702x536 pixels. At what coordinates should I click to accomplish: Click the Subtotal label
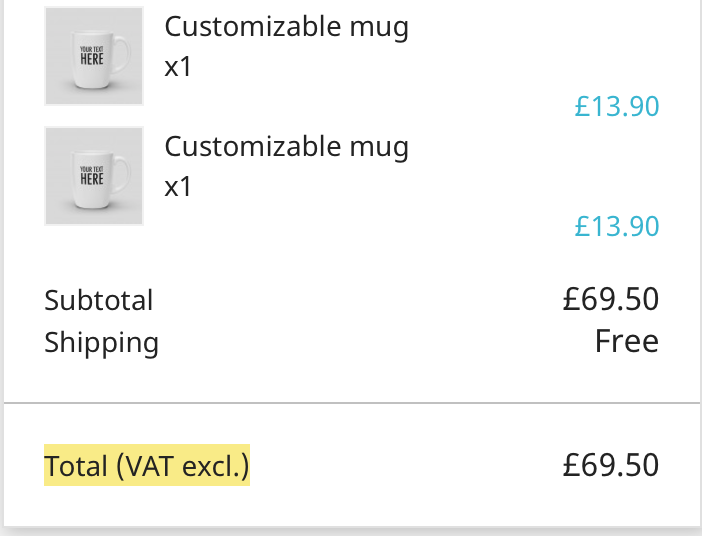tap(99, 300)
